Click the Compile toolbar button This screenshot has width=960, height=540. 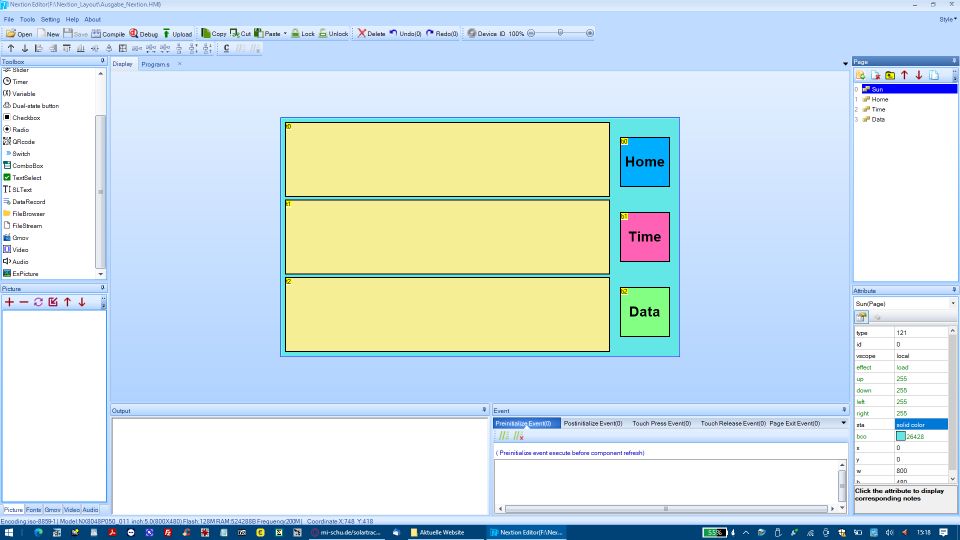[108, 34]
